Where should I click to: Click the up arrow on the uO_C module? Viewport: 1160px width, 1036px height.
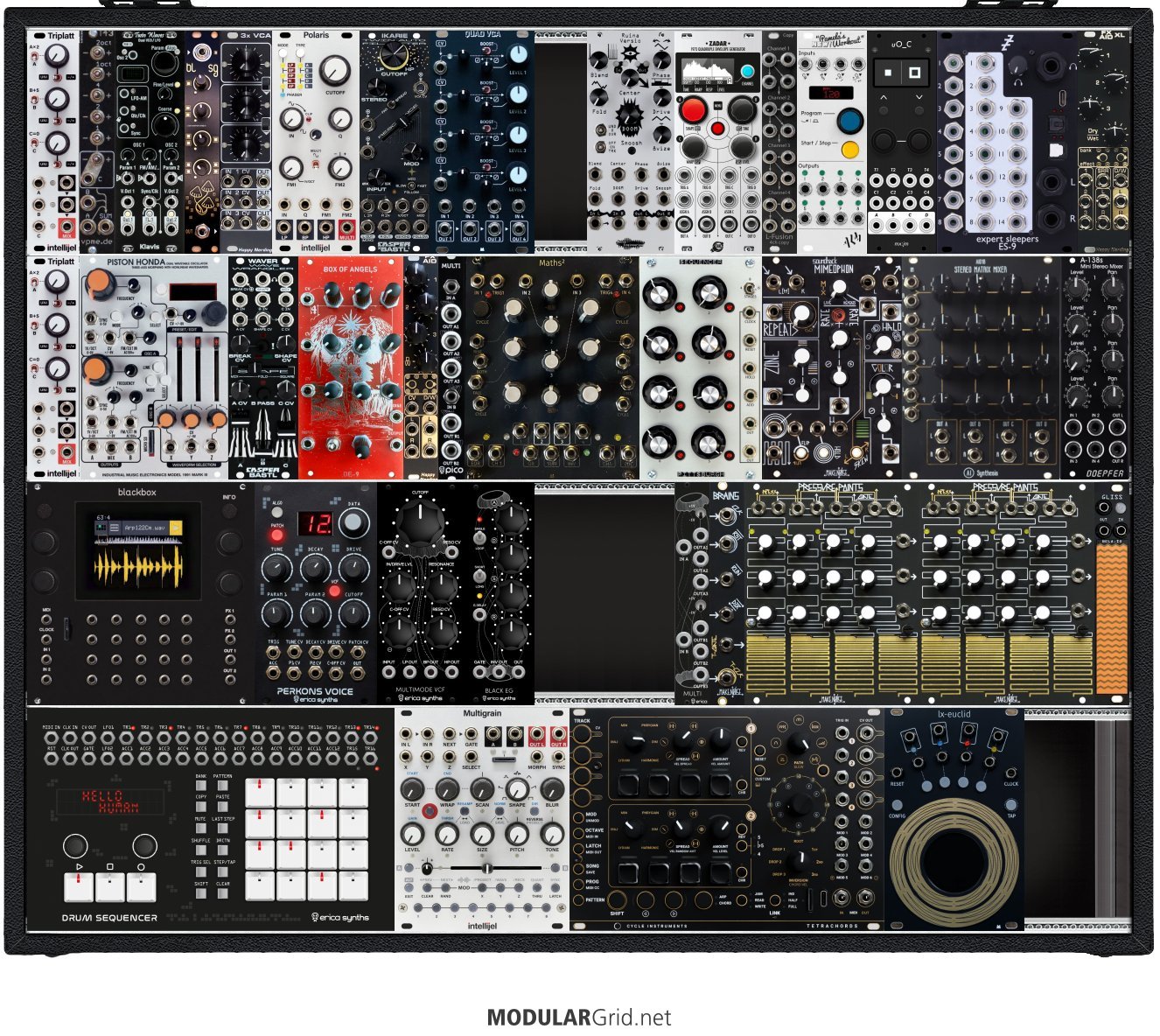pyautogui.click(x=884, y=99)
